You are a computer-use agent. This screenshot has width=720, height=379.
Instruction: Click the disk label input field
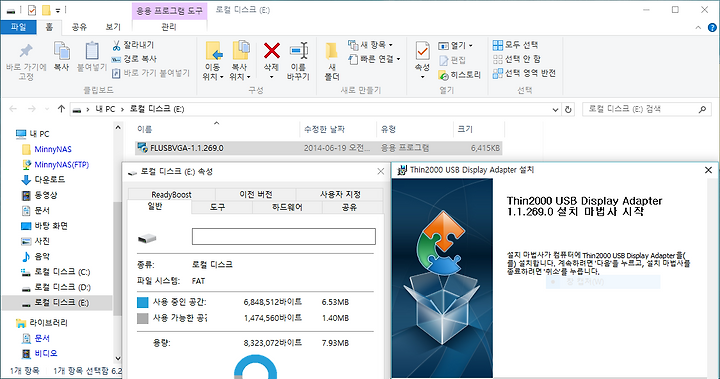coord(284,236)
